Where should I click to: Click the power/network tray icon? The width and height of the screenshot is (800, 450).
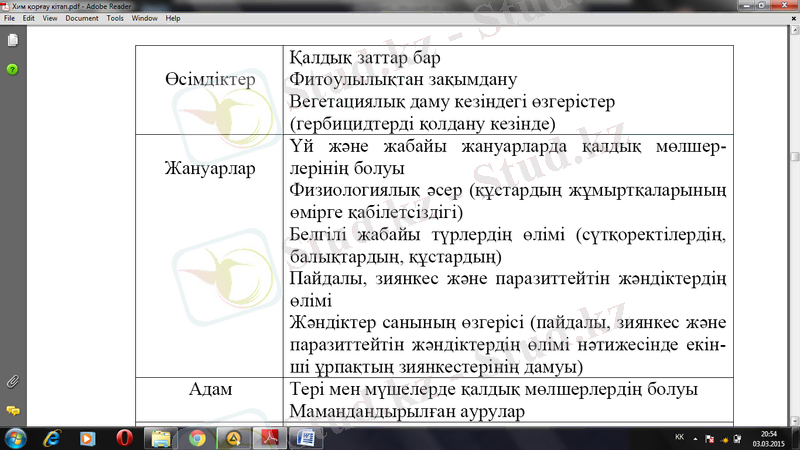737,439
